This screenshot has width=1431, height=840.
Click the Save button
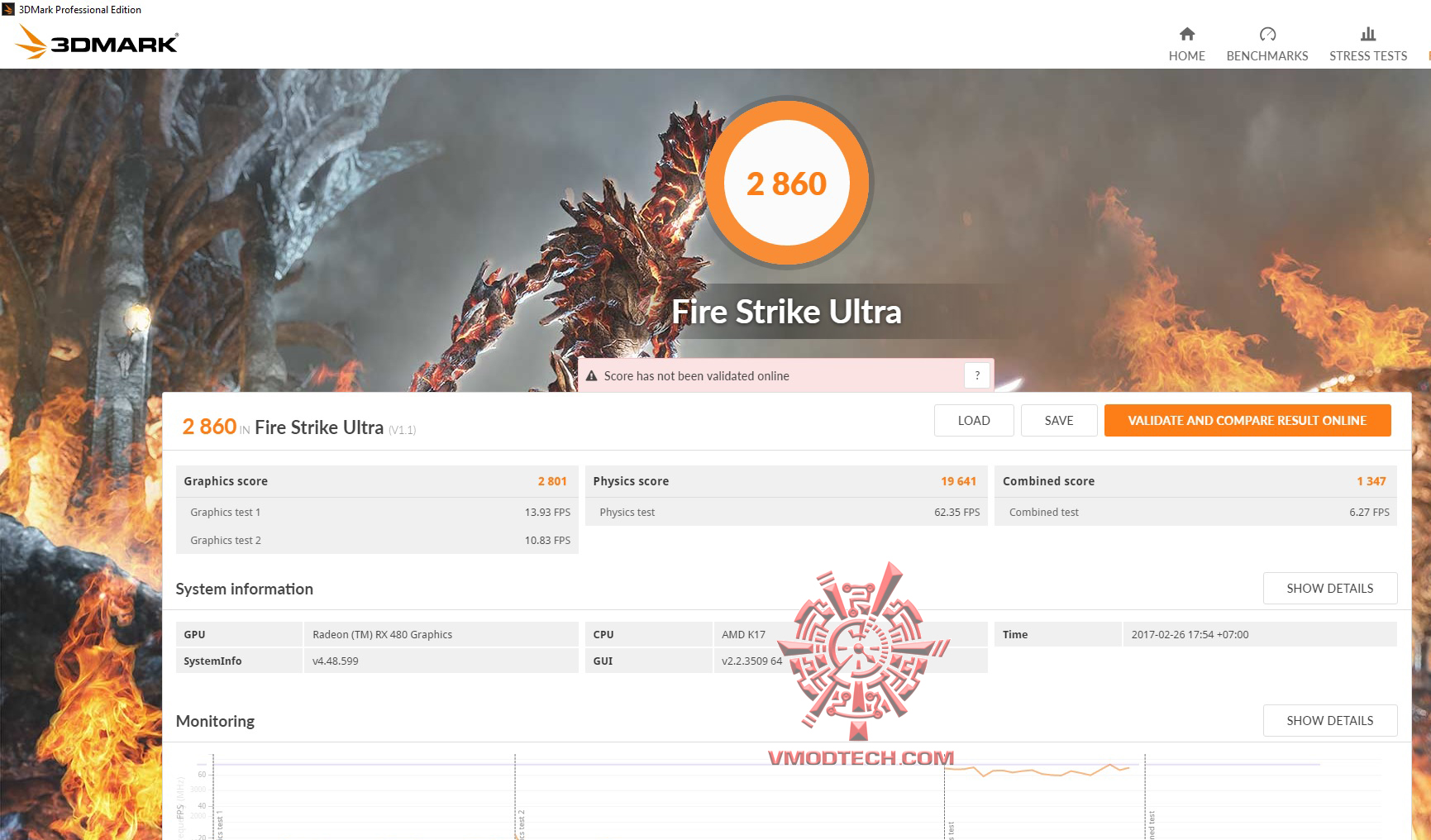pos(1059,420)
